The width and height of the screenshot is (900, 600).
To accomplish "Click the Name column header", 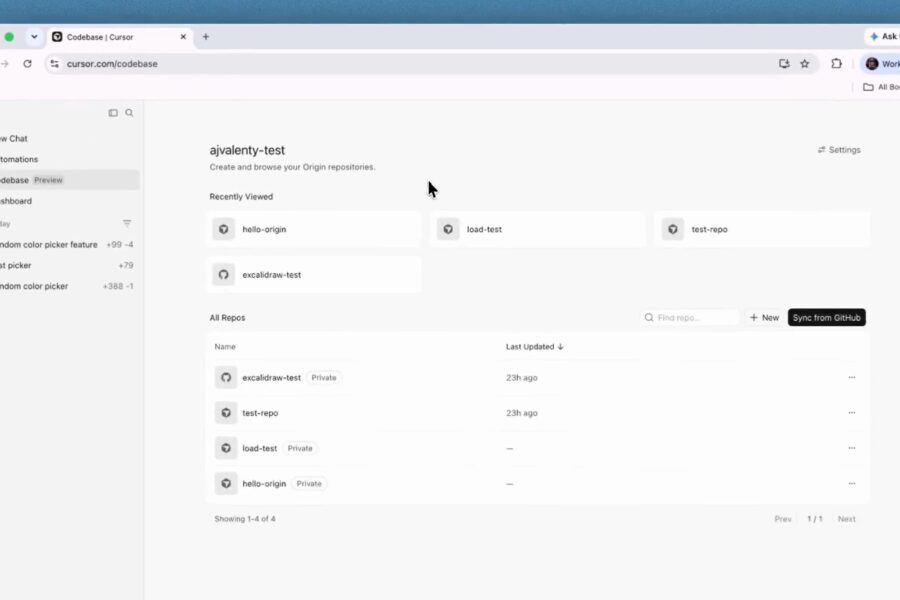I will pyautogui.click(x=225, y=347).
